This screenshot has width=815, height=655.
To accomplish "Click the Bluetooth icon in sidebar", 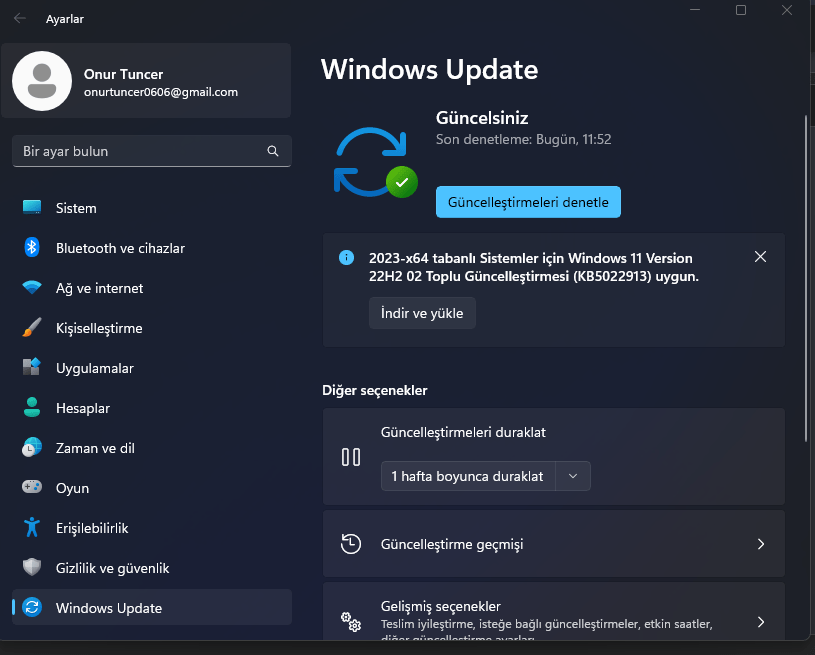I will [x=32, y=247].
